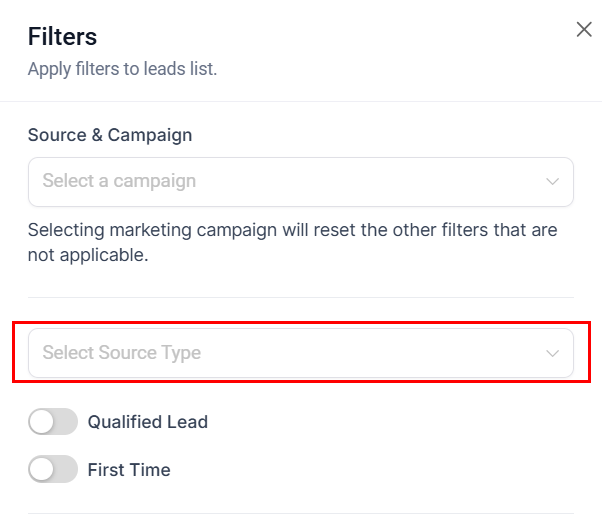Image resolution: width=602 pixels, height=527 pixels.
Task: Click the divider line above Source Type field
Action: coord(300,297)
